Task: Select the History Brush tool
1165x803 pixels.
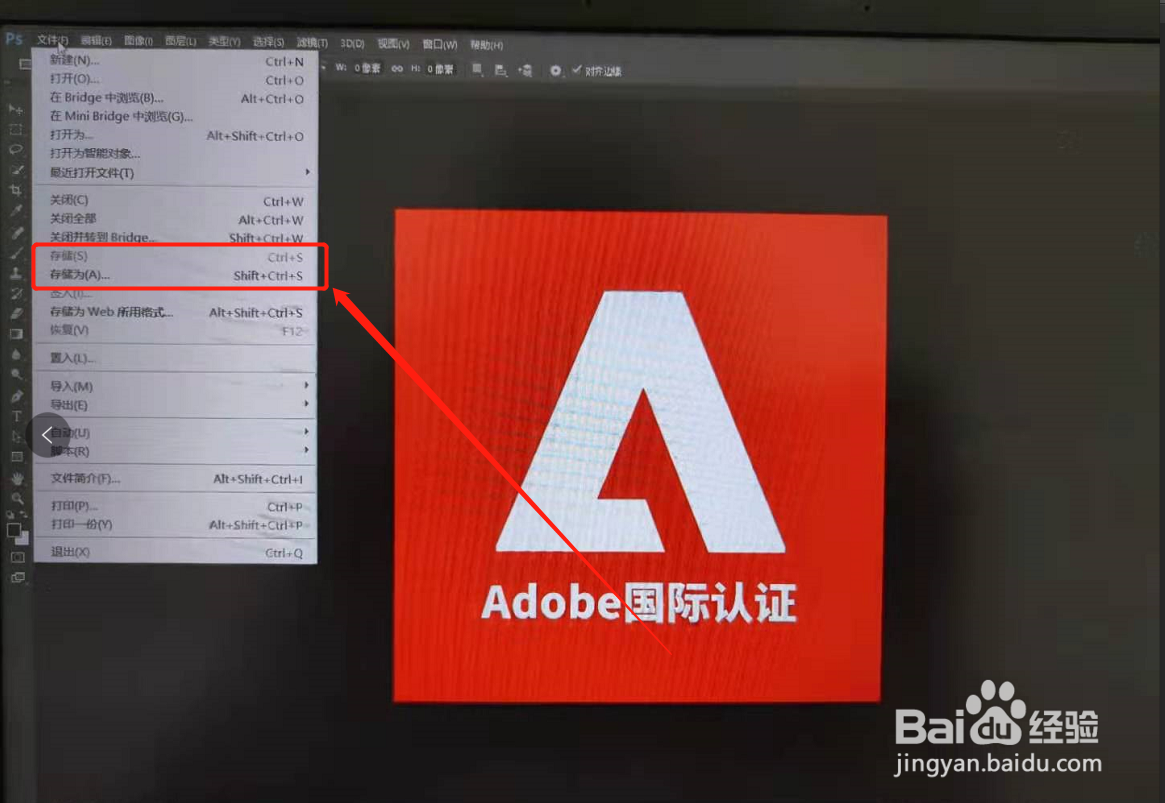Action: [16, 293]
